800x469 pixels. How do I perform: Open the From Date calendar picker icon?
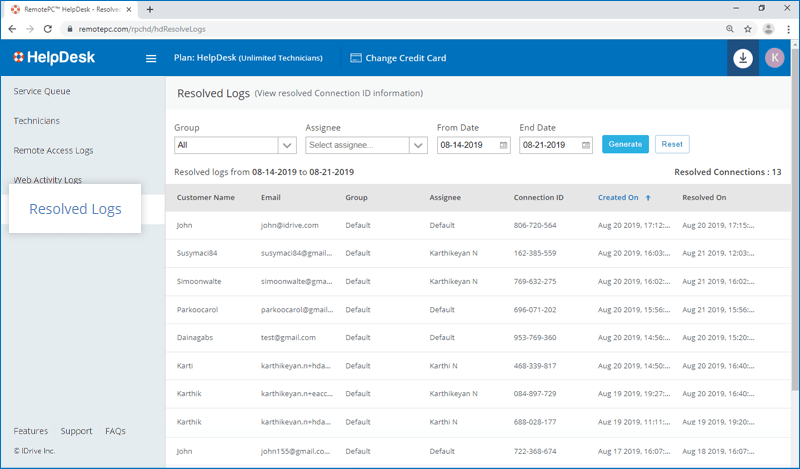(x=504, y=145)
